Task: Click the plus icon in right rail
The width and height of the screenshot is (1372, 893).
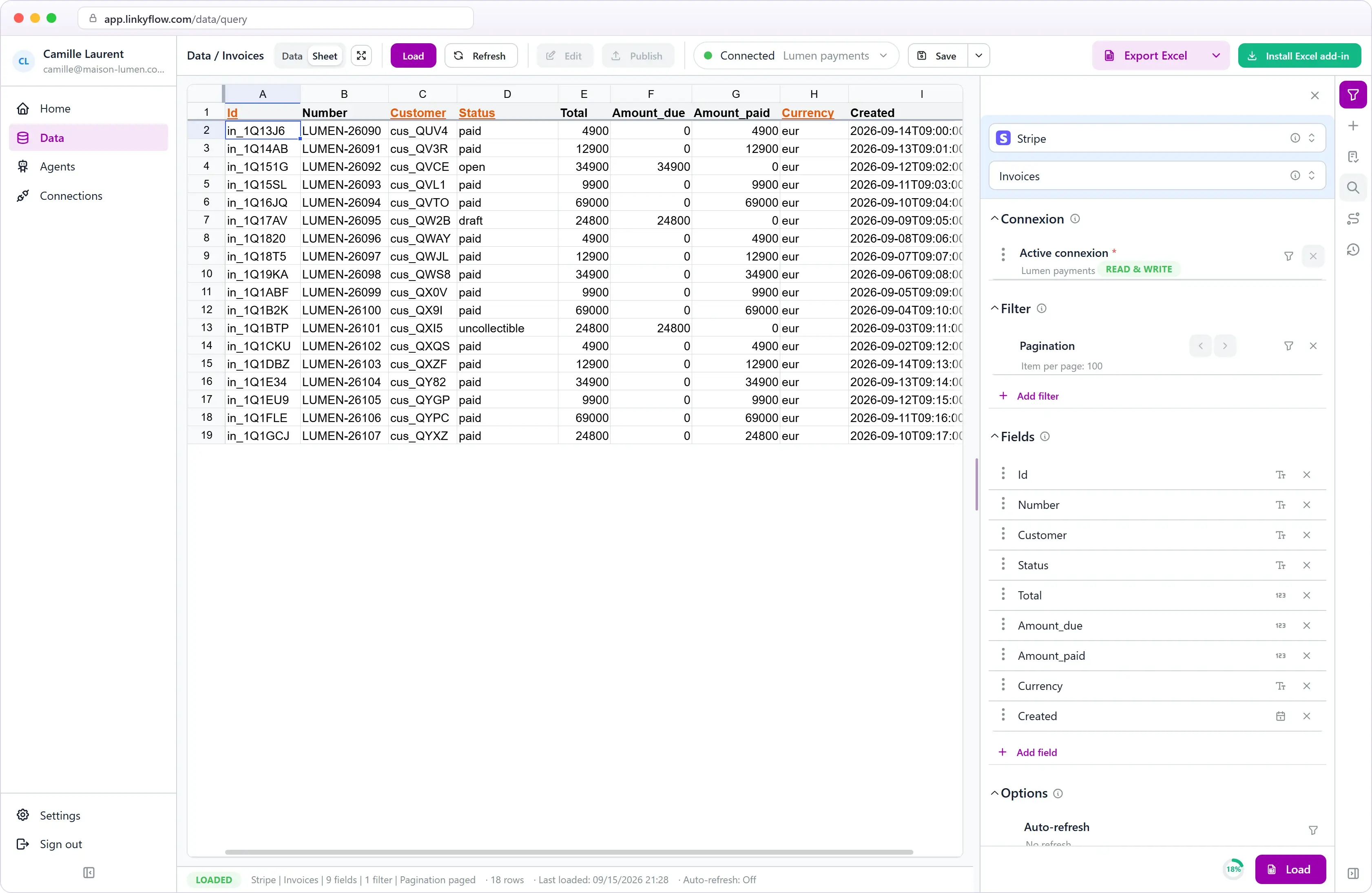Action: click(x=1353, y=126)
